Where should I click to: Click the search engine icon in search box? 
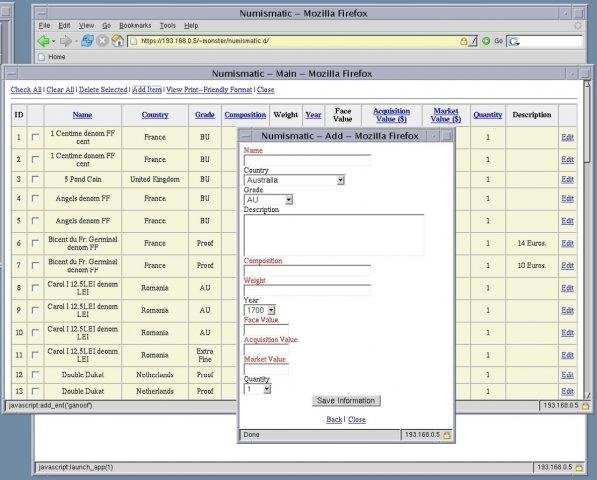point(513,41)
